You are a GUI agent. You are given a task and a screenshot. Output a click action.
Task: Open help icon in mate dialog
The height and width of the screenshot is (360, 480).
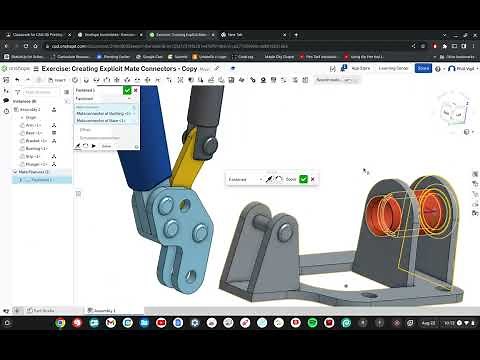tap(136, 147)
